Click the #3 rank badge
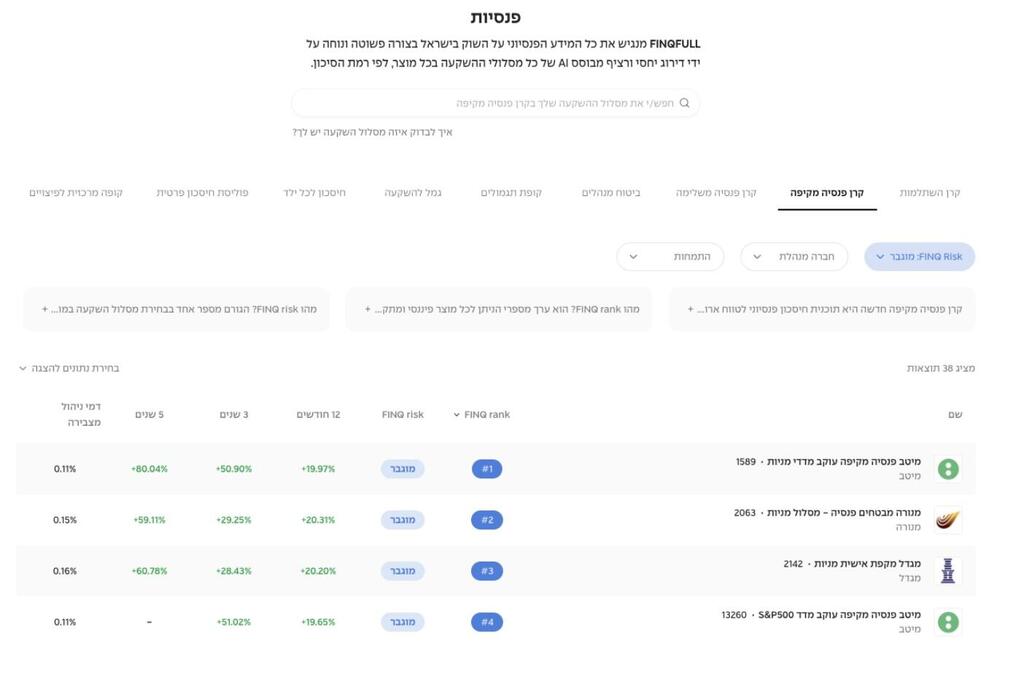This screenshot has height=681, width=1024. pyautogui.click(x=487, y=571)
